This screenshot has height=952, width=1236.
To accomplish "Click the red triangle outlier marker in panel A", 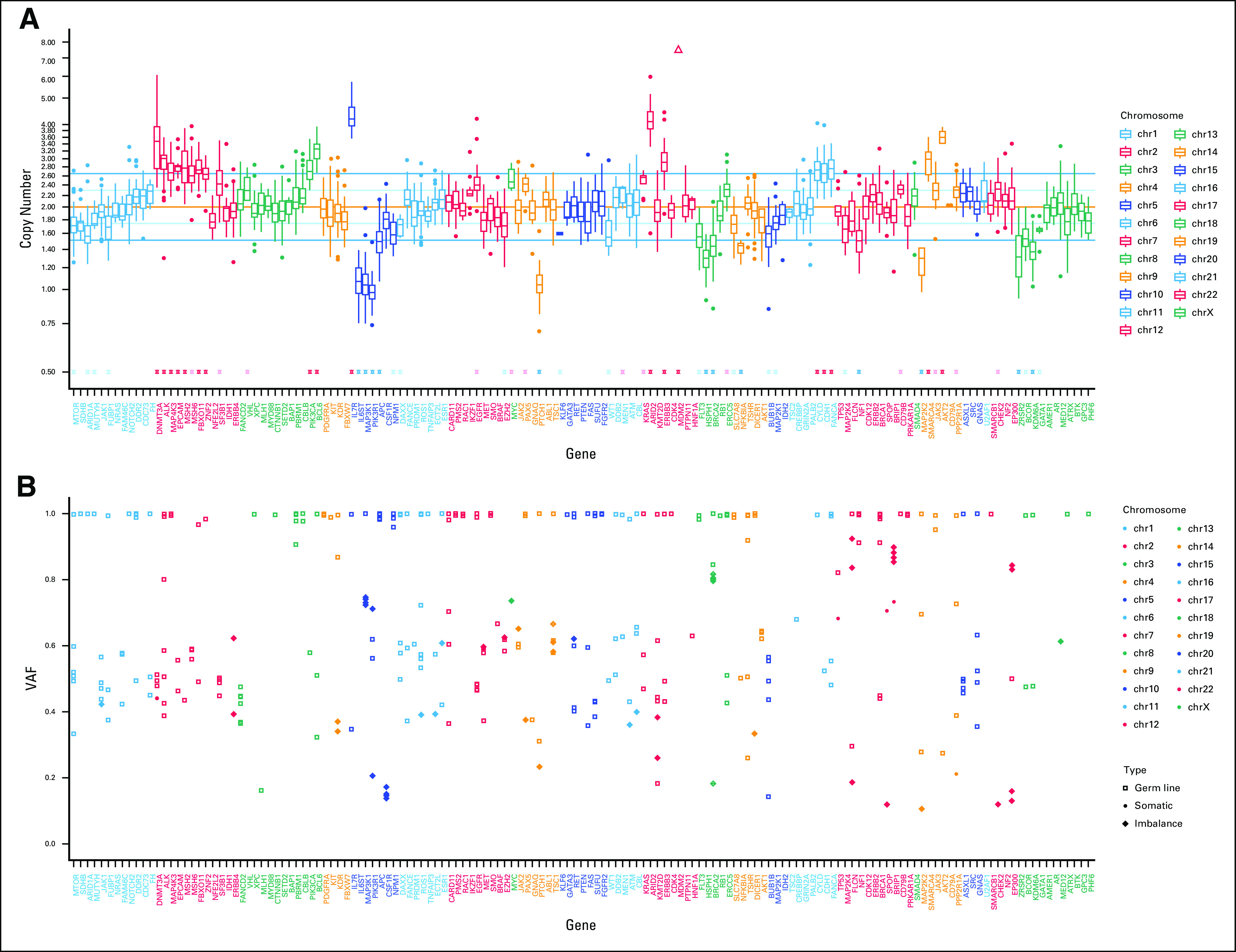I will [x=678, y=49].
